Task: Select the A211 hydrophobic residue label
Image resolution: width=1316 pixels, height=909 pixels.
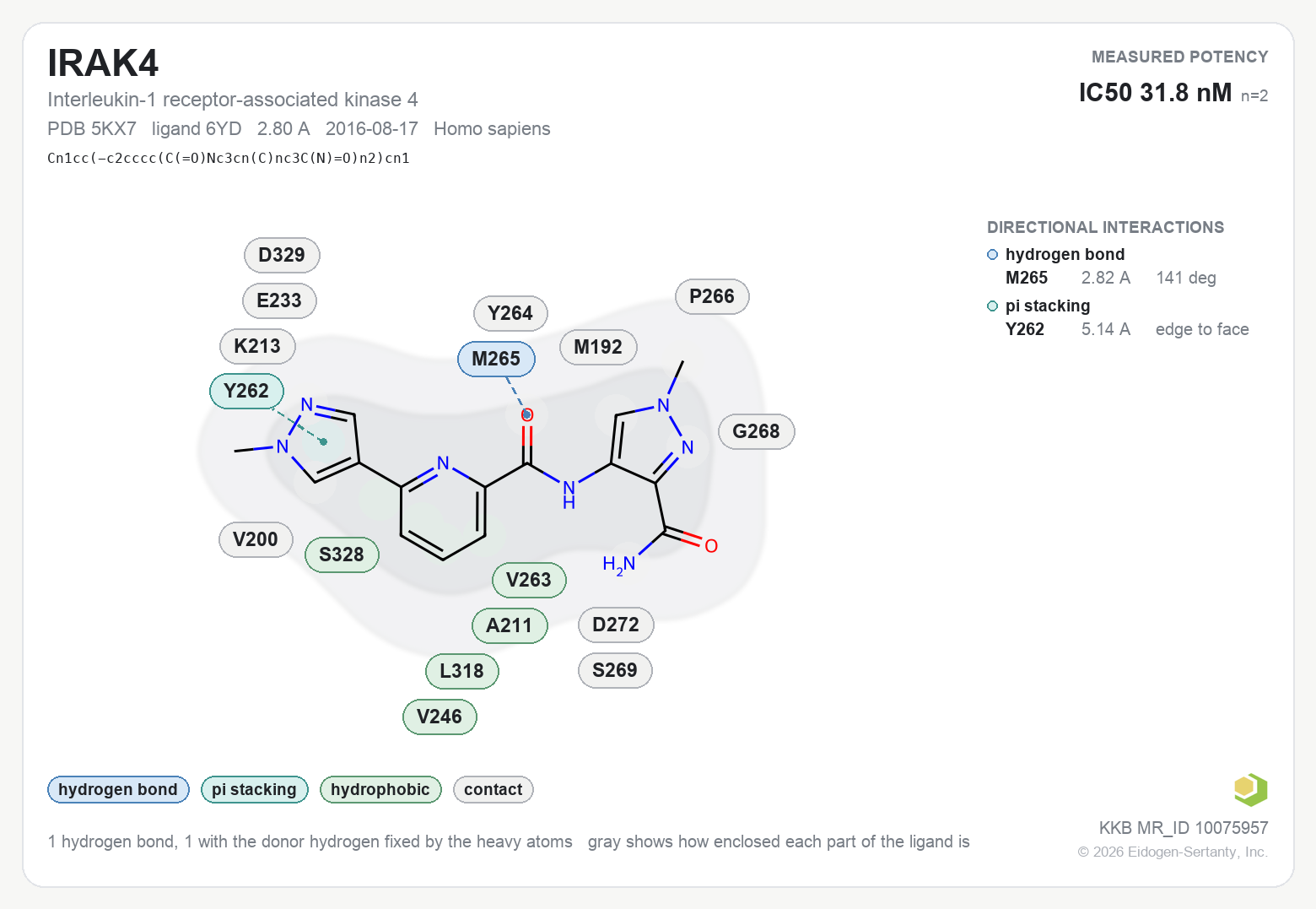Action: [x=510, y=625]
